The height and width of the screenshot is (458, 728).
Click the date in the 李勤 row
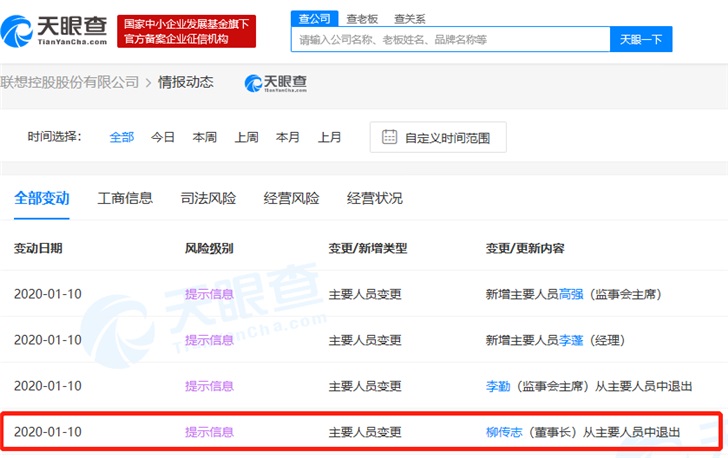pyautogui.click(x=48, y=386)
